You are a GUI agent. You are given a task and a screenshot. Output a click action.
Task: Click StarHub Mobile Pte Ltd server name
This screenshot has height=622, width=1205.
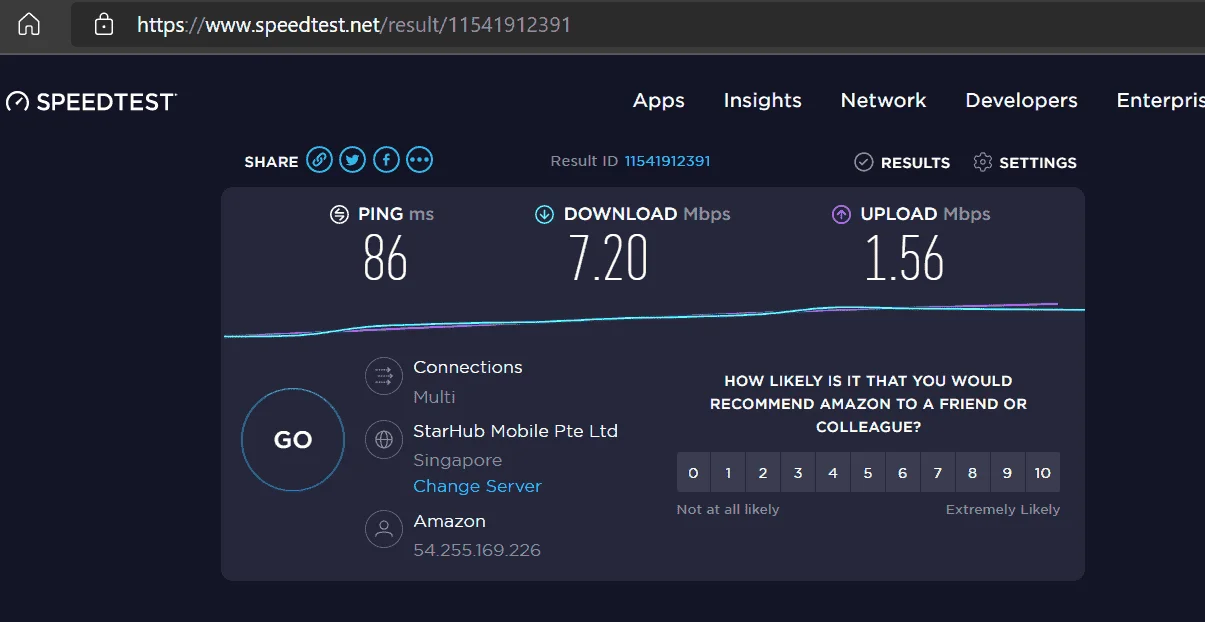coord(516,431)
